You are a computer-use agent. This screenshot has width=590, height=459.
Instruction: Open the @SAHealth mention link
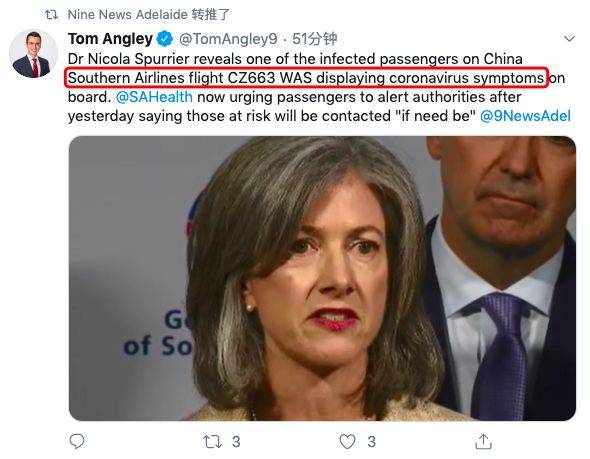[154, 97]
